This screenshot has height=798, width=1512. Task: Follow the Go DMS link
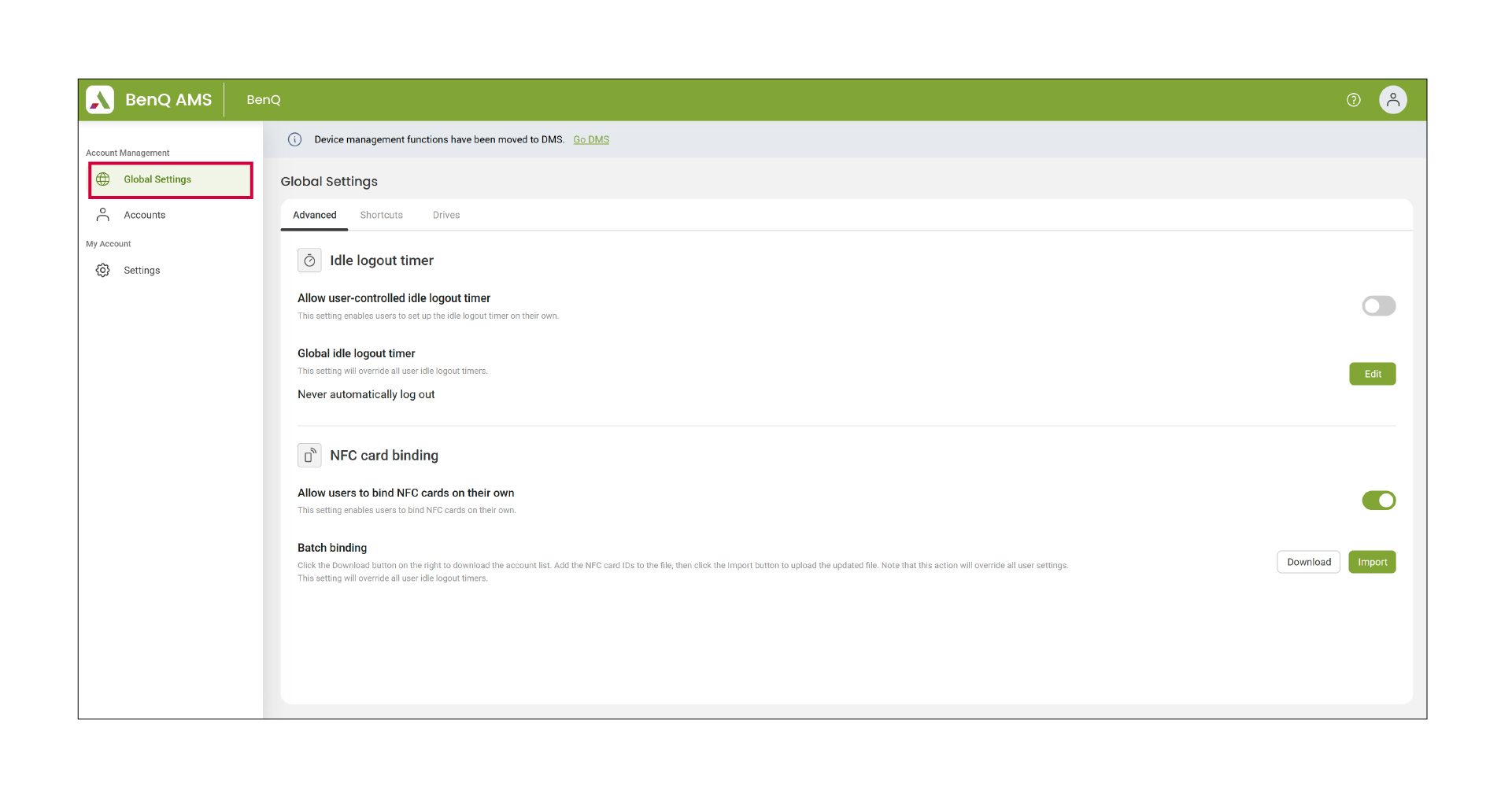[x=591, y=139]
